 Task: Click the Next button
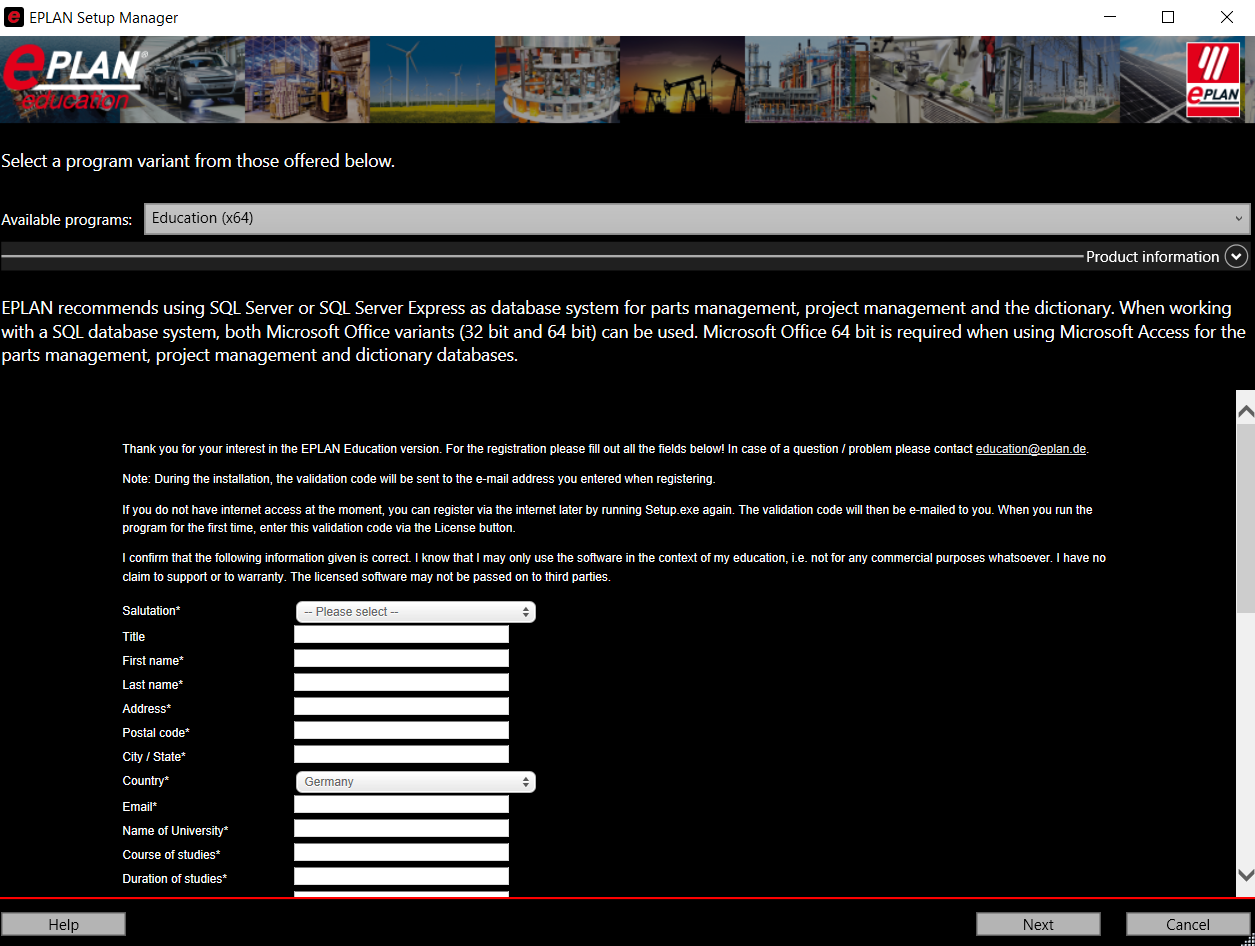[x=1038, y=924]
